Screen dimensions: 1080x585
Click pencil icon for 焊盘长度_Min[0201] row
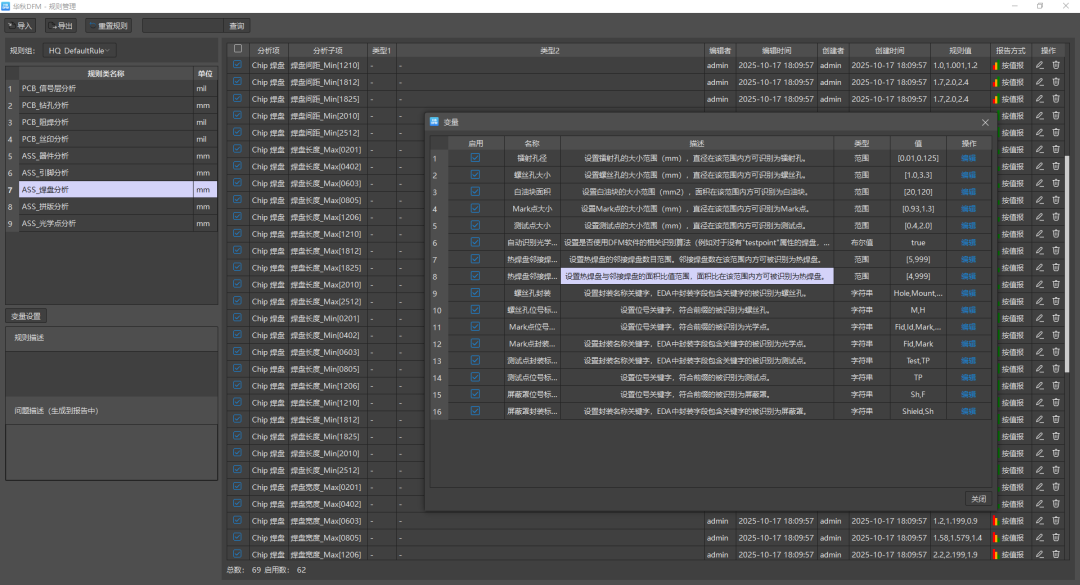[1039, 318]
